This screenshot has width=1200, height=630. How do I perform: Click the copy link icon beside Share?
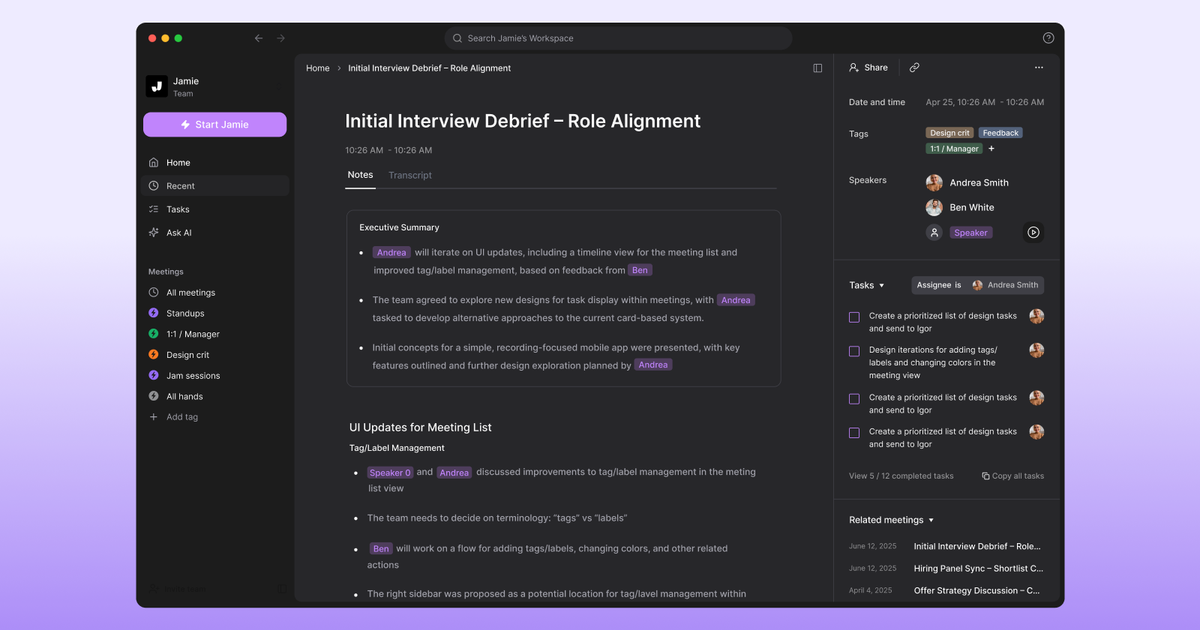pyautogui.click(x=914, y=67)
